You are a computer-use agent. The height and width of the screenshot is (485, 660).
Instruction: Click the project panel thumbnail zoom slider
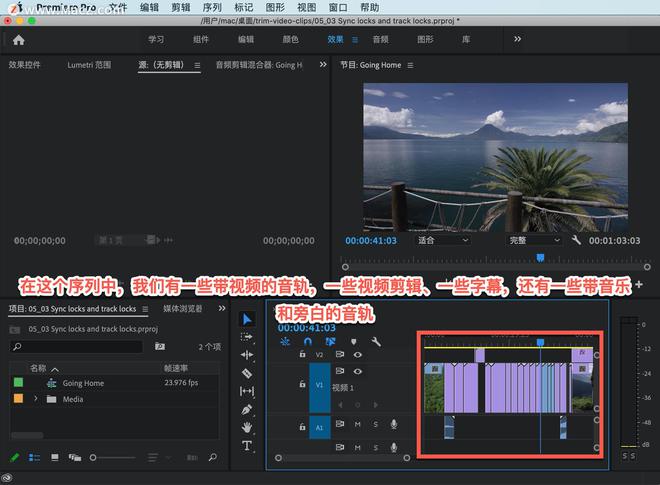click(x=95, y=457)
